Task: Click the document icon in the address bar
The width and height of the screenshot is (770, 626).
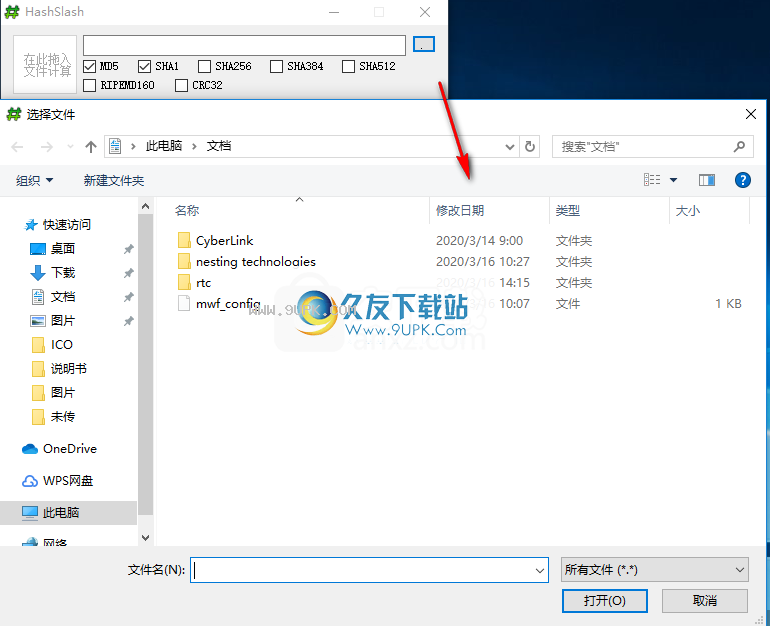Action: [x=115, y=146]
